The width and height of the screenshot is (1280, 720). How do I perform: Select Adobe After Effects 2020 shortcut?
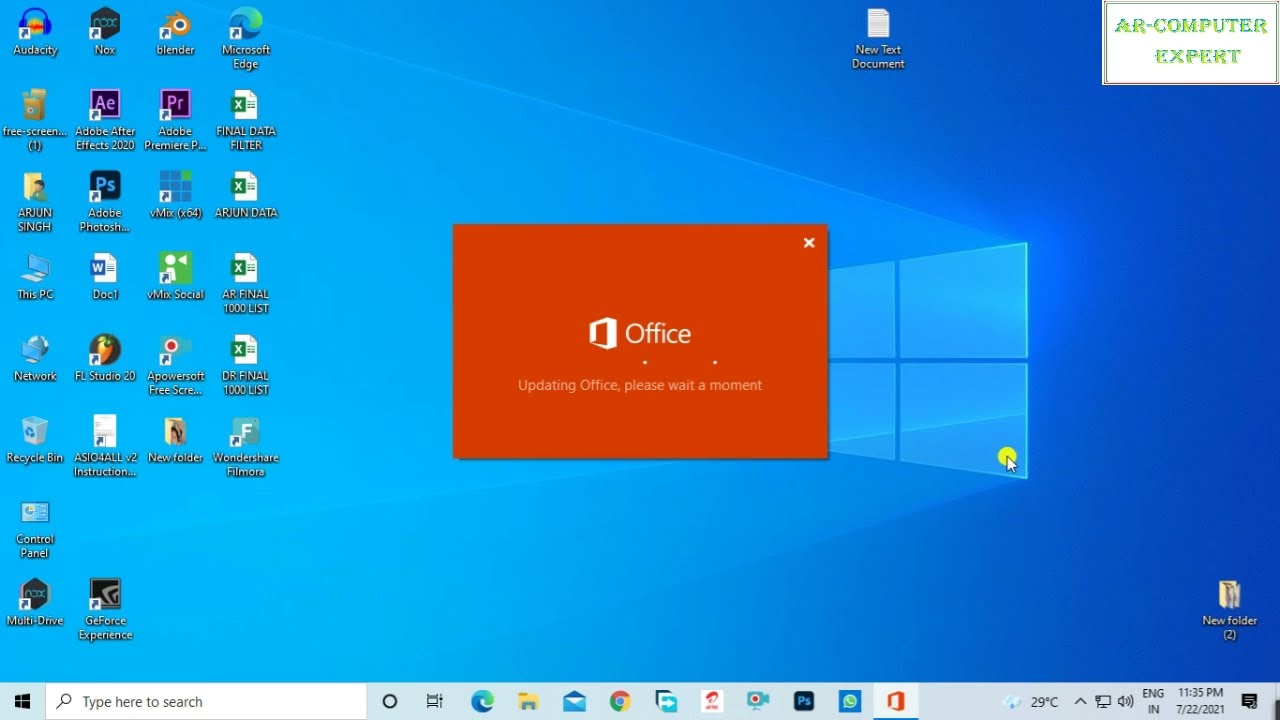(x=105, y=120)
